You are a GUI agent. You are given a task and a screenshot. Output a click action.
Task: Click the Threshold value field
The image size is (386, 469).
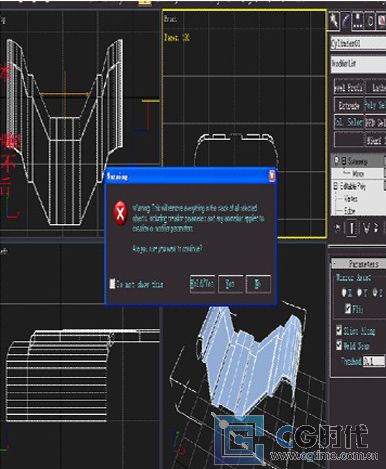(x=374, y=361)
